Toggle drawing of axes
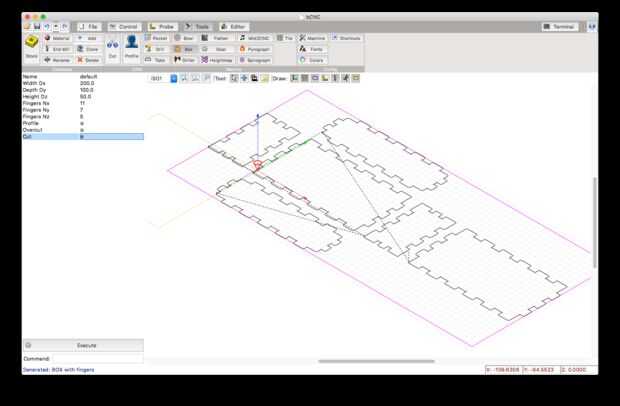 (x=295, y=78)
